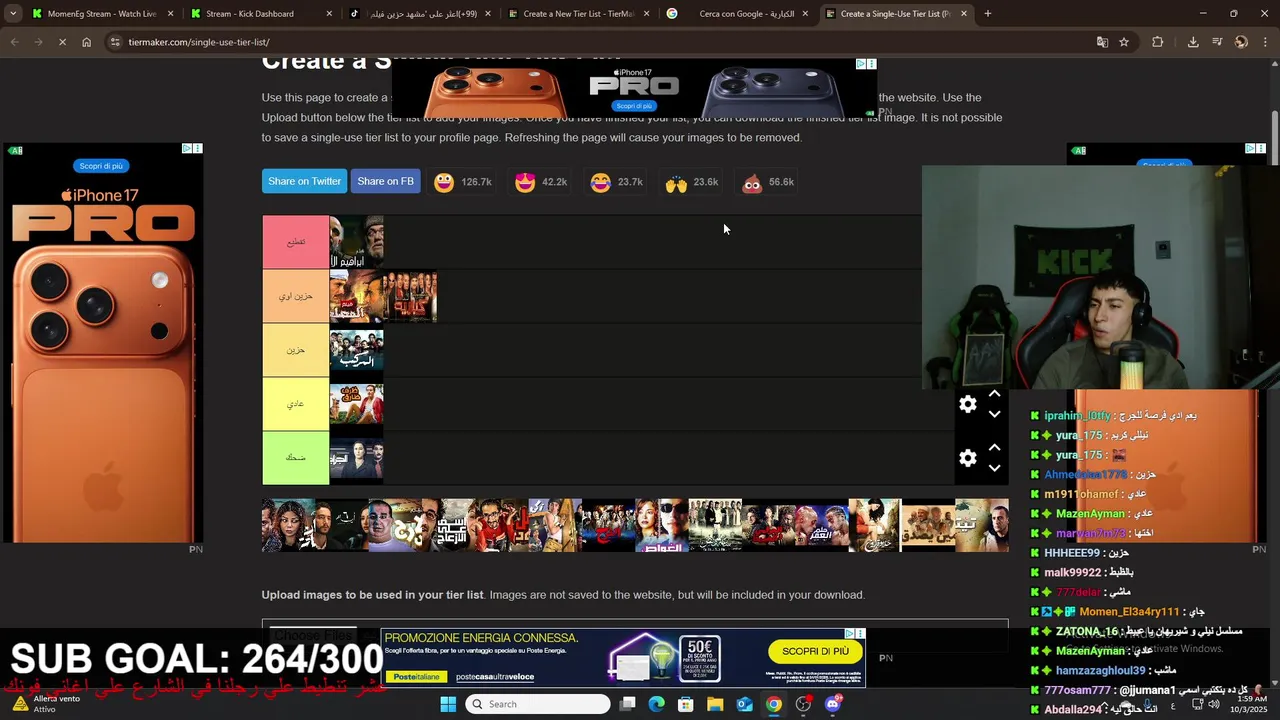
Task: Click the grinning emoji reaction showing 126.7k
Action: [x=444, y=182]
